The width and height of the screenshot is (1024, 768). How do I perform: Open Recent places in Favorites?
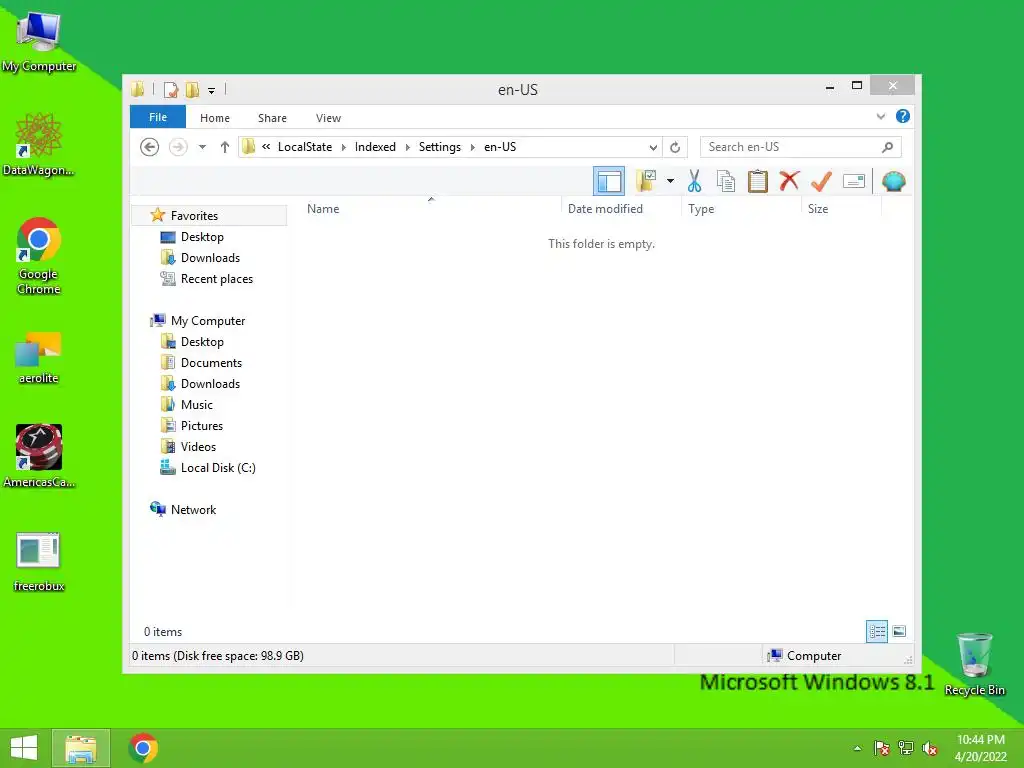pos(217,279)
